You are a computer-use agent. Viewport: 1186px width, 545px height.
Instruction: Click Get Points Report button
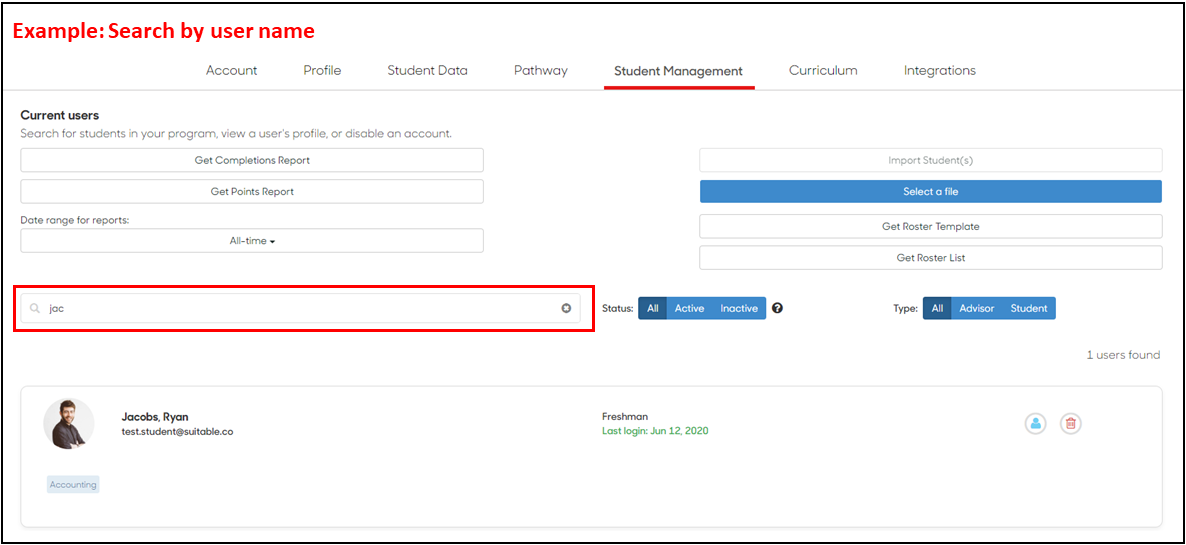252,191
